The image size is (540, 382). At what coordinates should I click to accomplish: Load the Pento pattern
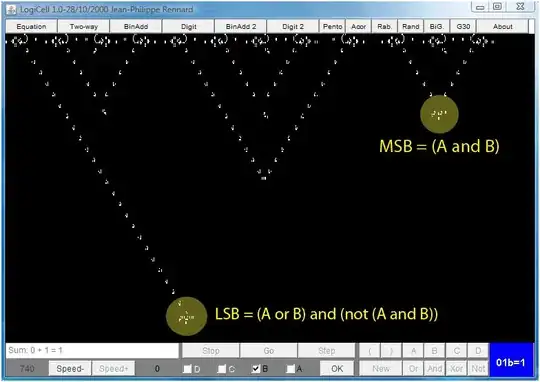click(x=332, y=27)
